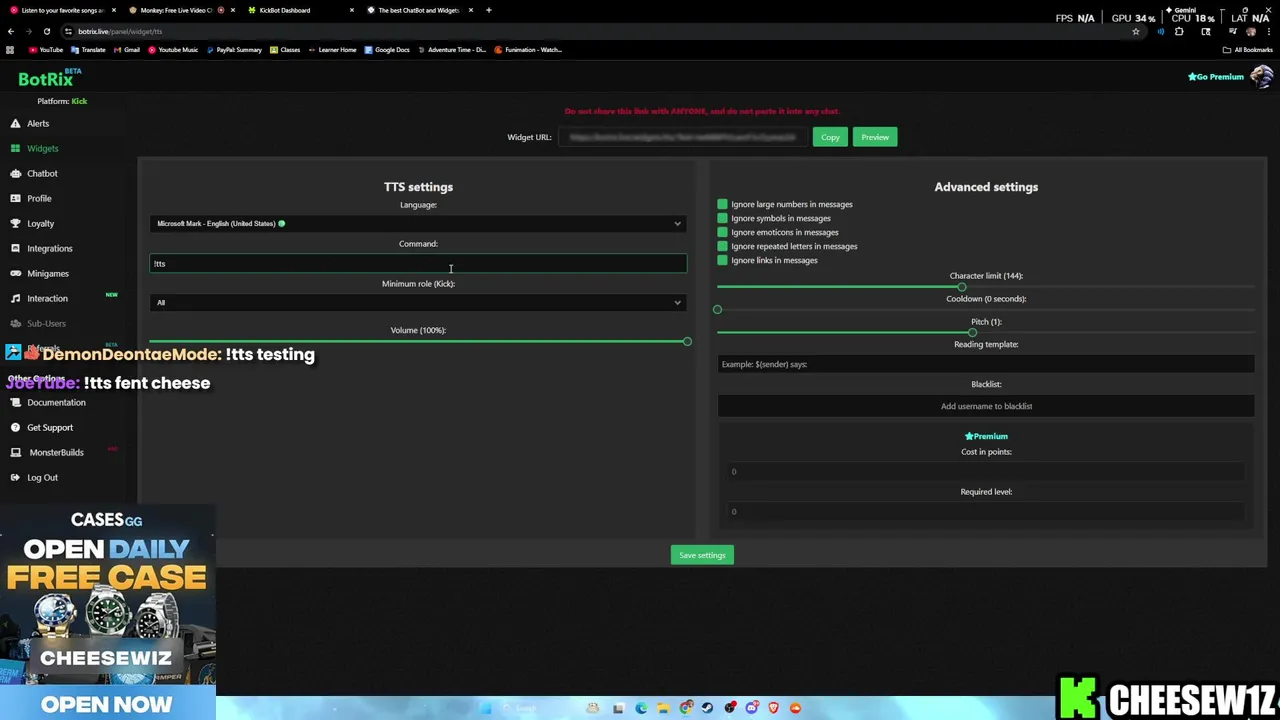
Task: Open the Google Docs bookmark
Action: tap(387, 50)
